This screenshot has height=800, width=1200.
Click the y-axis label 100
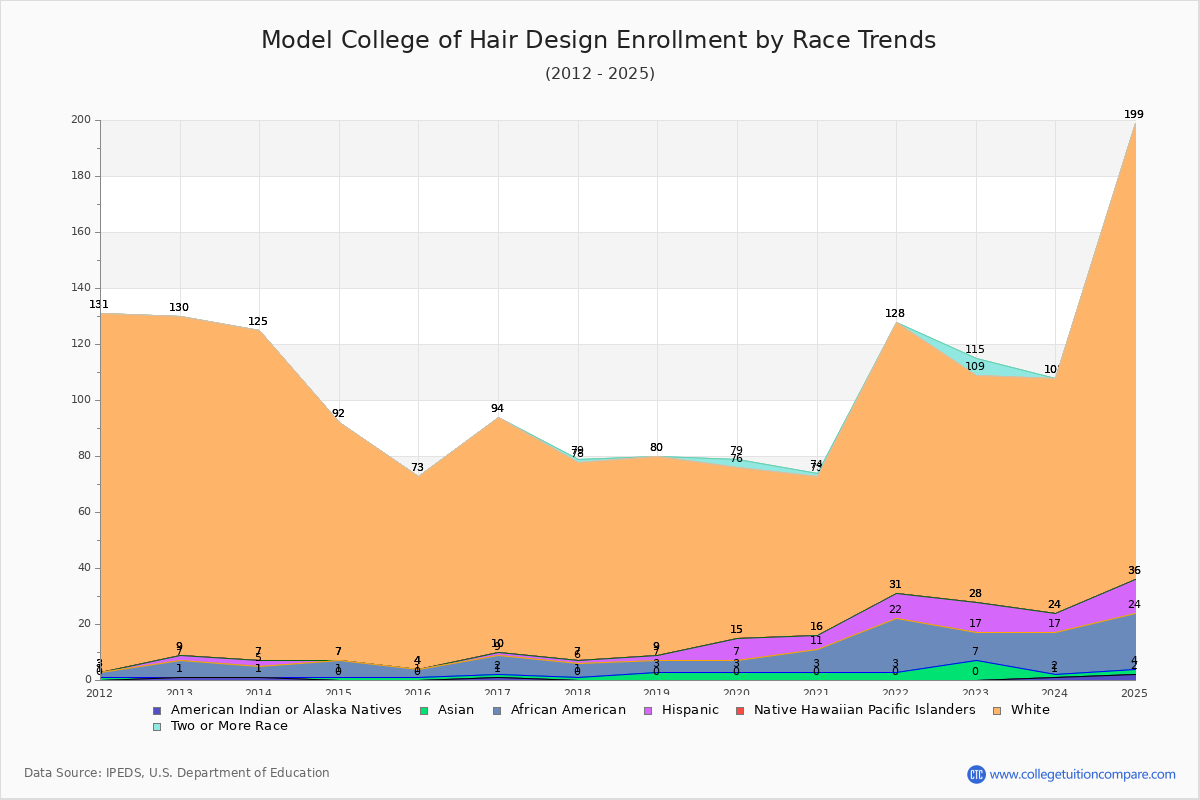click(x=81, y=400)
